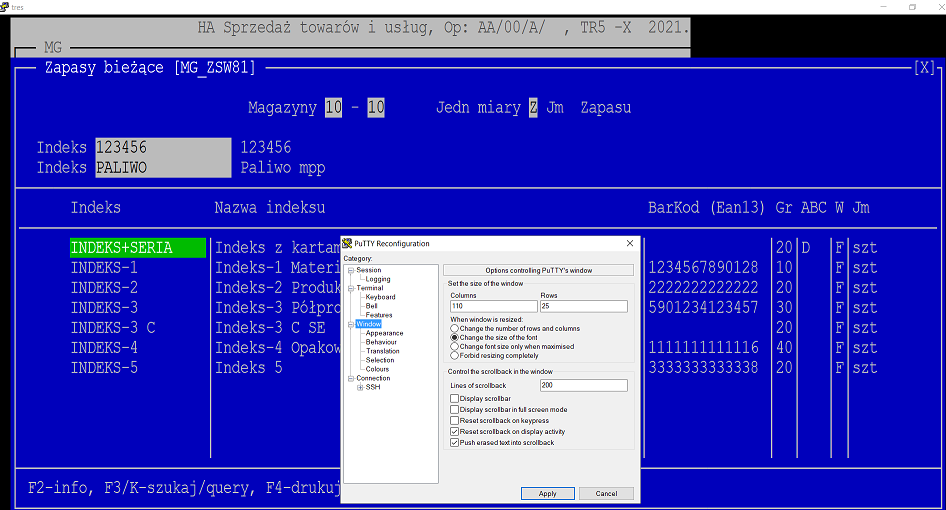The width and height of the screenshot is (946, 510).
Task: Click the restore button of tres window
Action: pos(912,7)
